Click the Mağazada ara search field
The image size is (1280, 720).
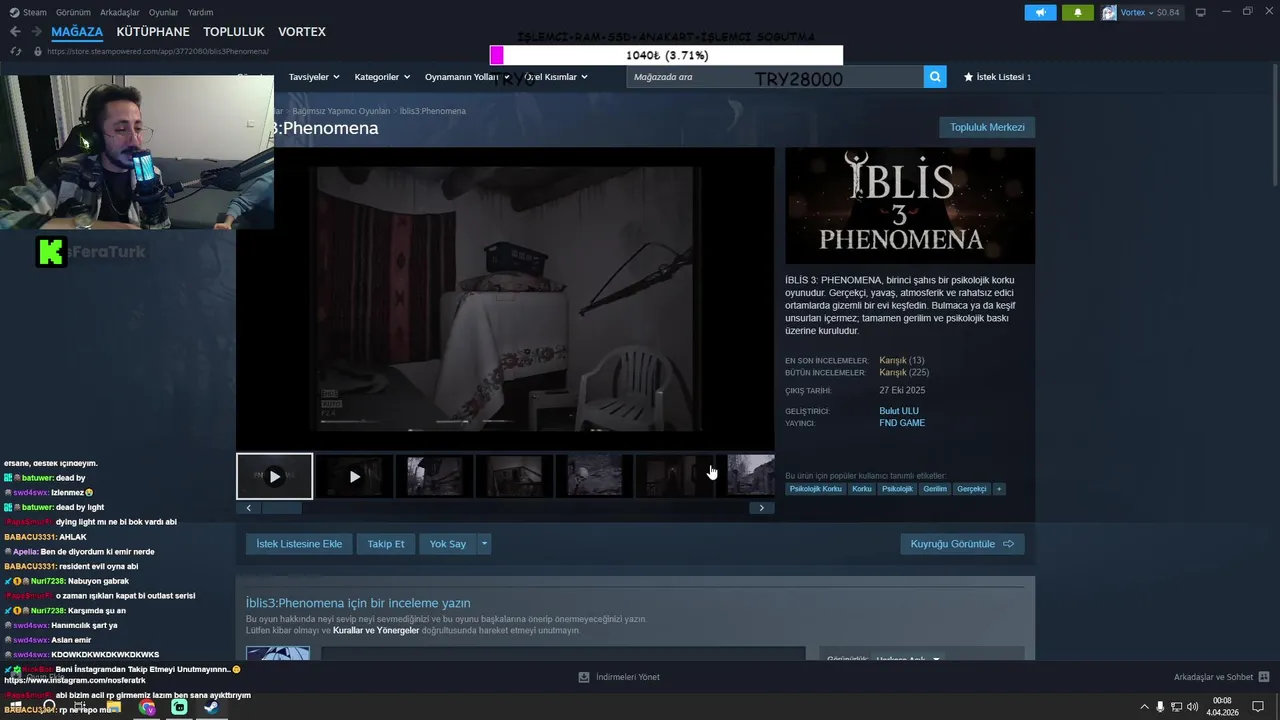pyautogui.click(x=775, y=77)
